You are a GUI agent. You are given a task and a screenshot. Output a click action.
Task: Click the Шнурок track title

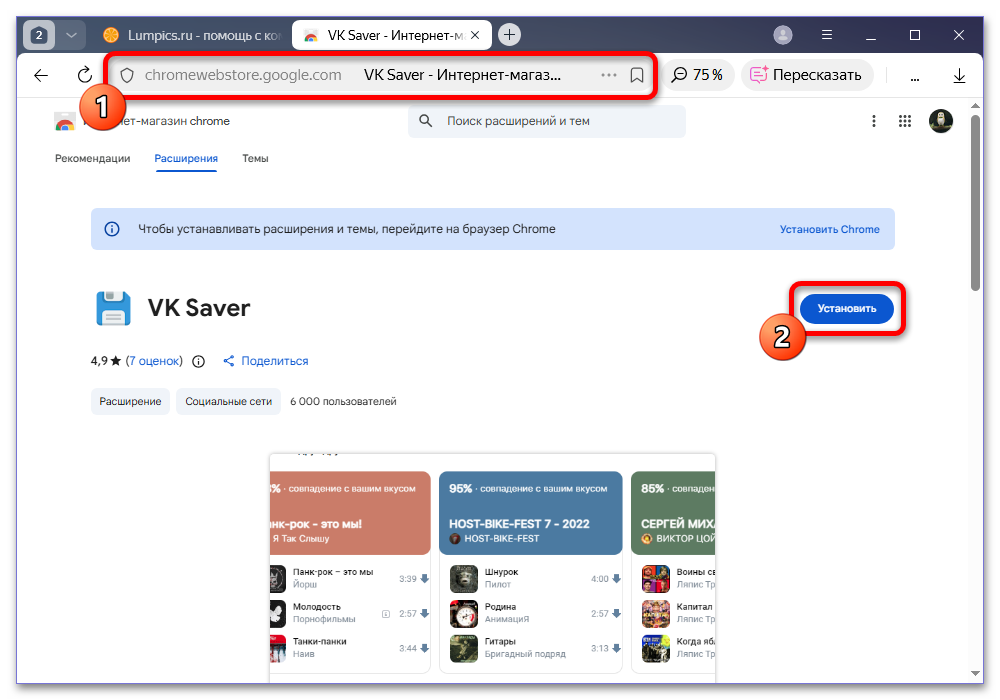coord(501,572)
